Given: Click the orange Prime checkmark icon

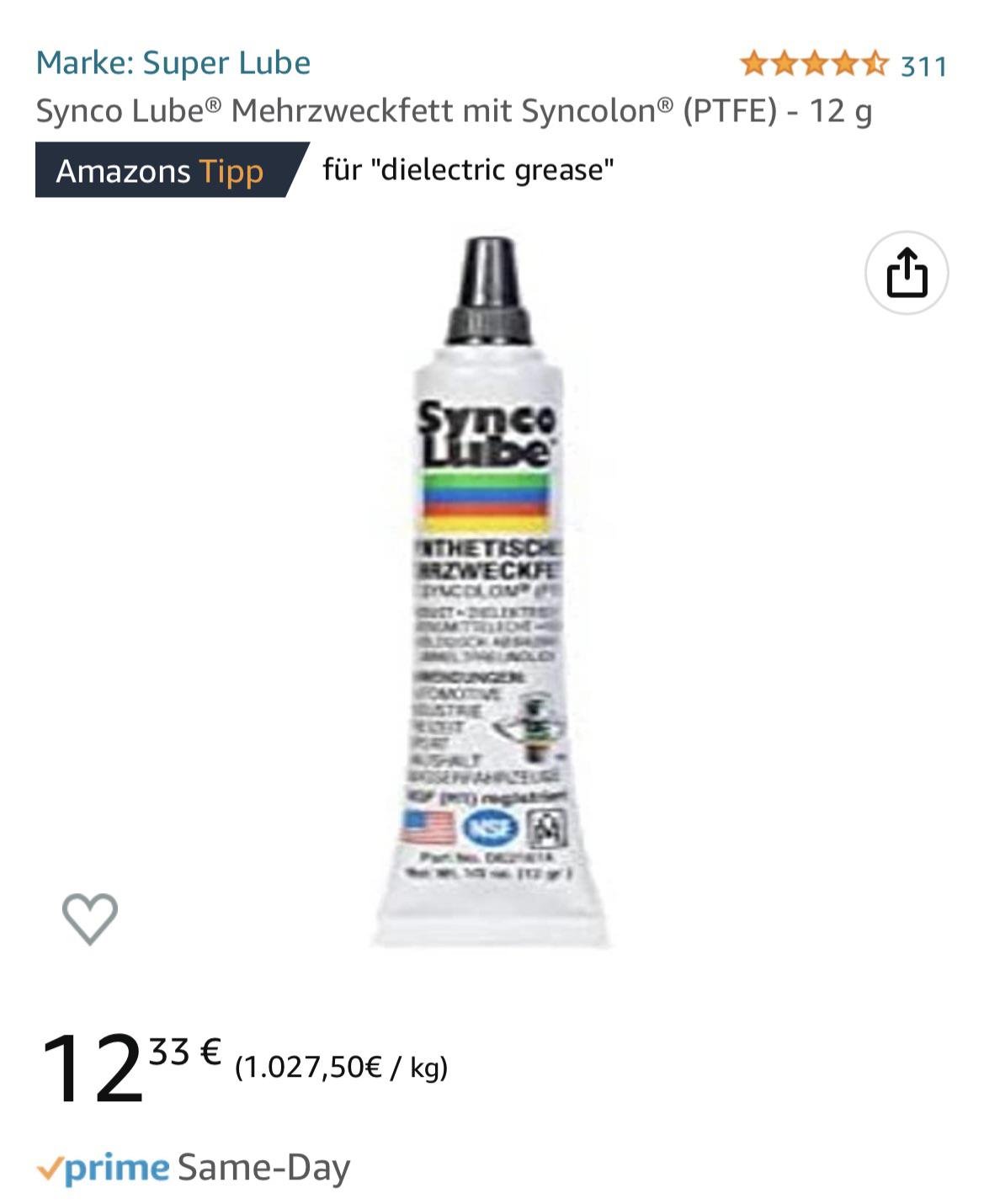Looking at the screenshot, I should [49, 1169].
